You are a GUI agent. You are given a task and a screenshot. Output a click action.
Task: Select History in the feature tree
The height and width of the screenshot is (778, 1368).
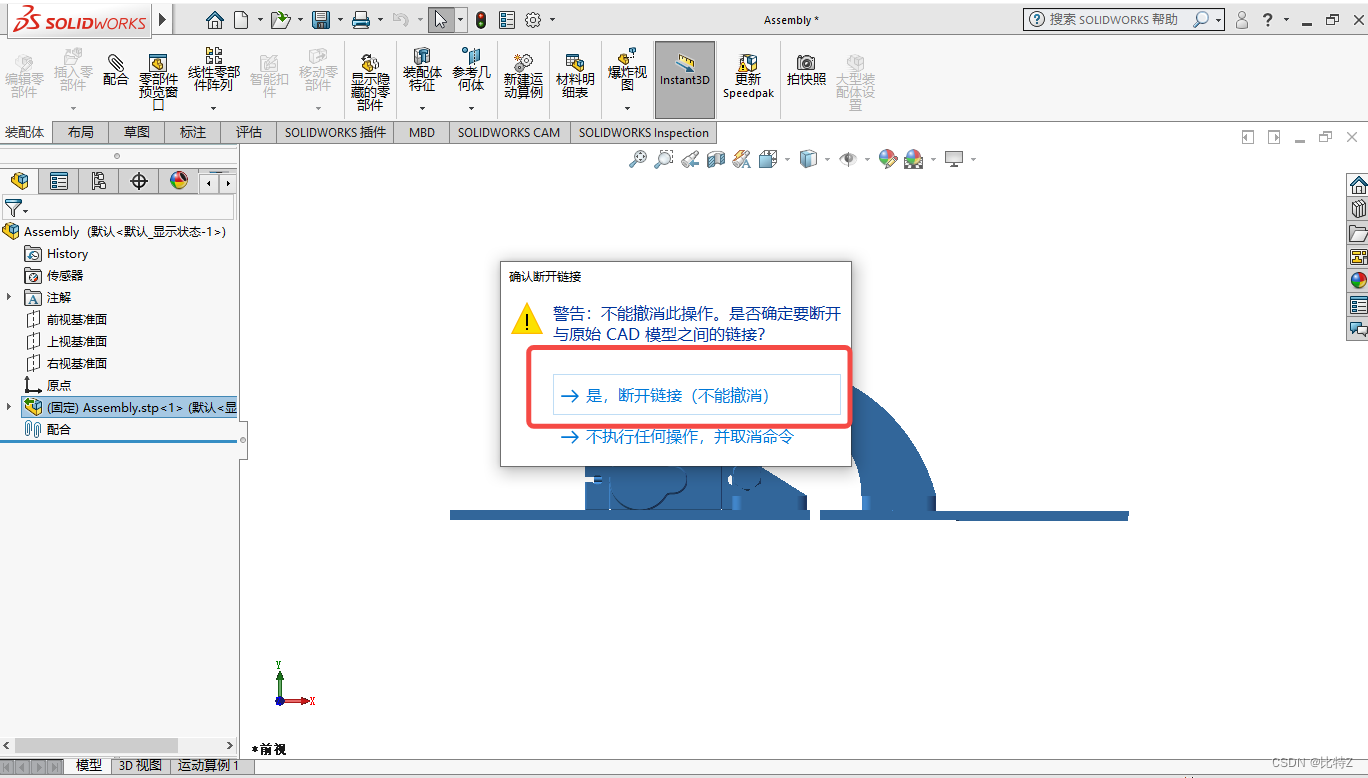click(67, 253)
